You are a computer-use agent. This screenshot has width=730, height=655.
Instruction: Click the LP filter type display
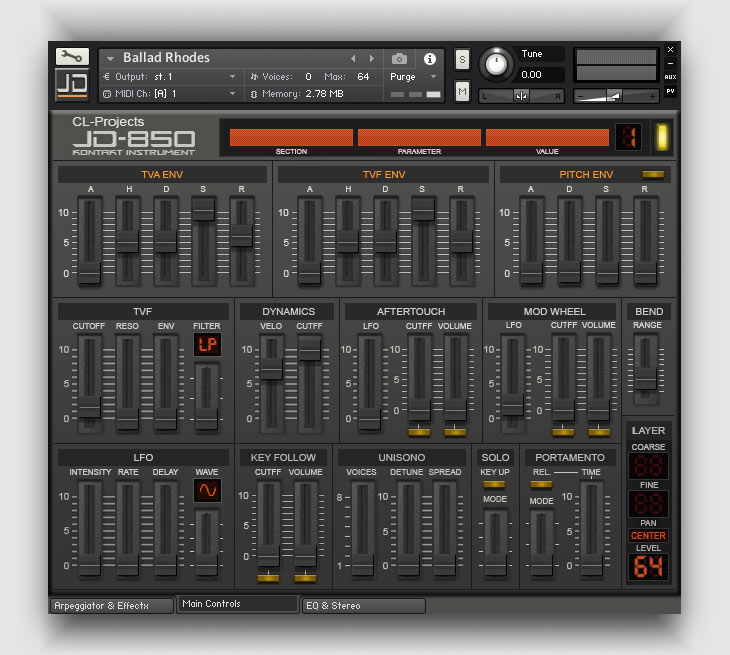pos(208,344)
